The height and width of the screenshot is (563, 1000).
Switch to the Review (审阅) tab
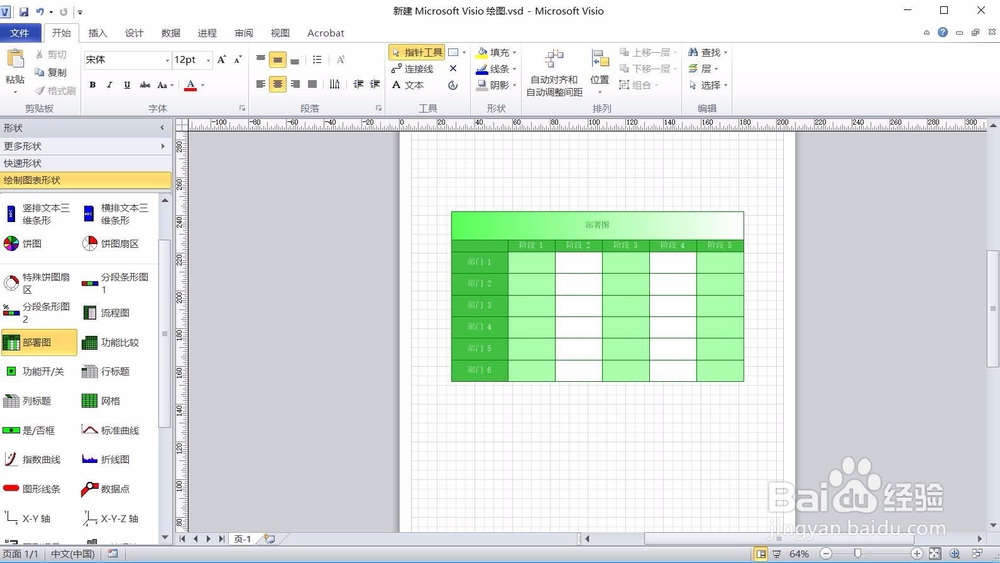(x=244, y=33)
